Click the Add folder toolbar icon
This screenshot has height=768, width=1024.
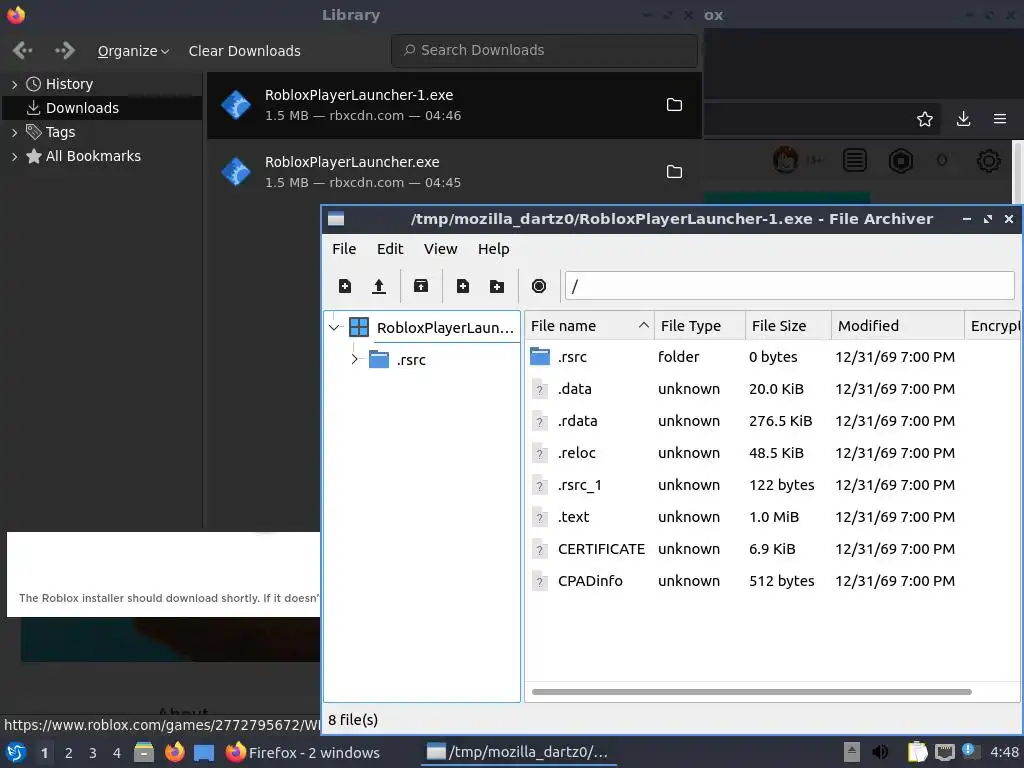pyautogui.click(x=497, y=286)
